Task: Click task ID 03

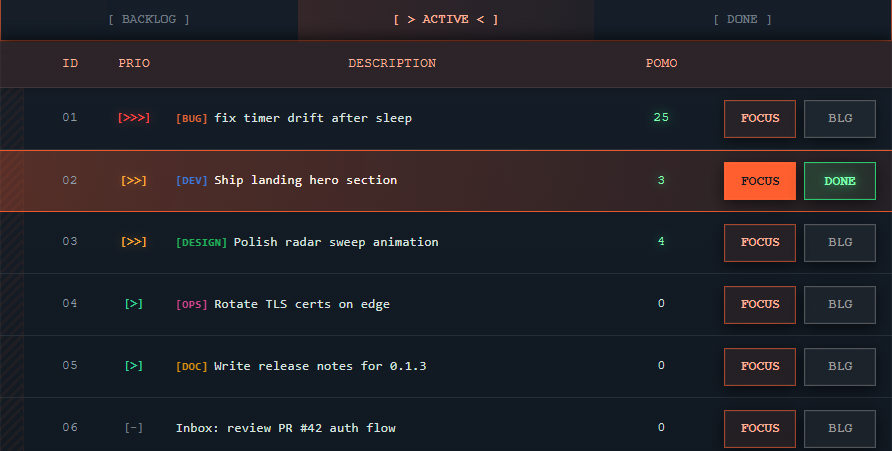Action: point(69,242)
